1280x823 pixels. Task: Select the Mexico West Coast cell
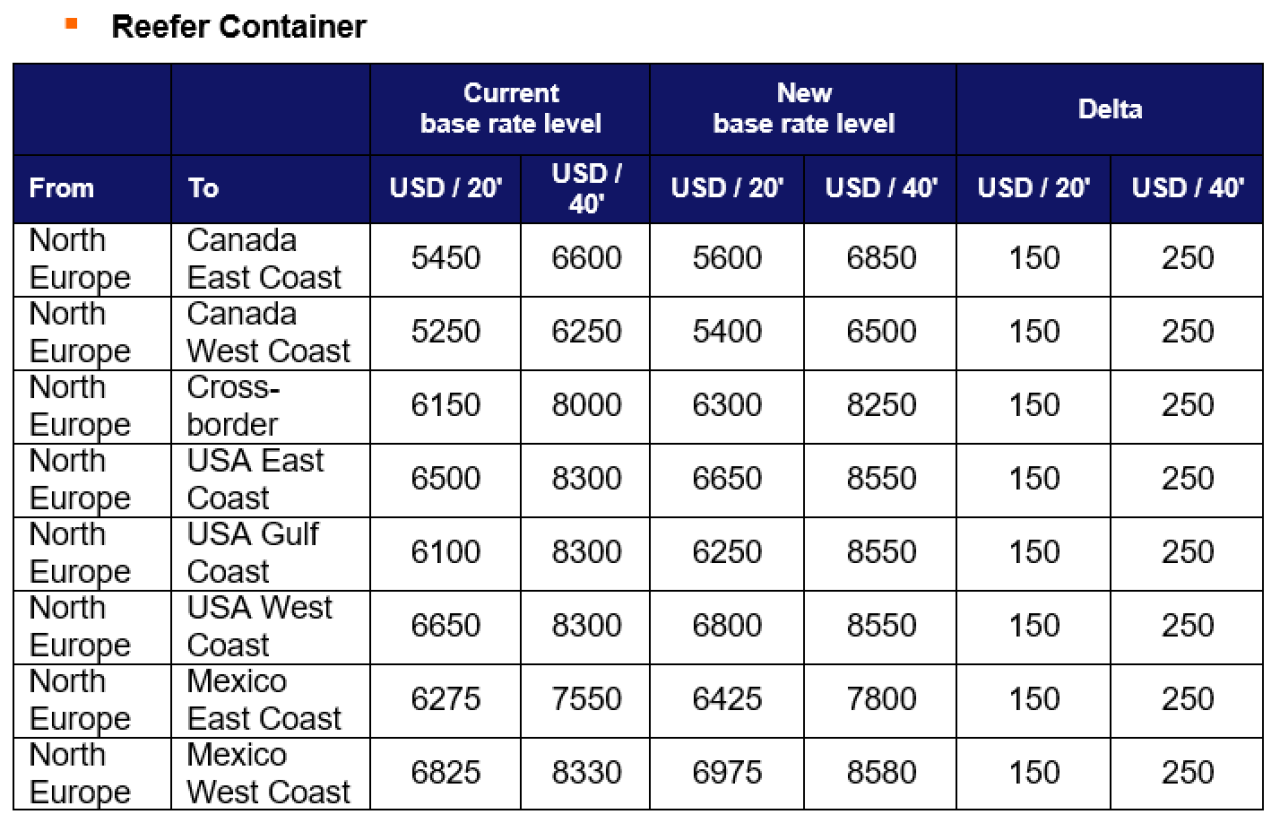[x=271, y=773]
